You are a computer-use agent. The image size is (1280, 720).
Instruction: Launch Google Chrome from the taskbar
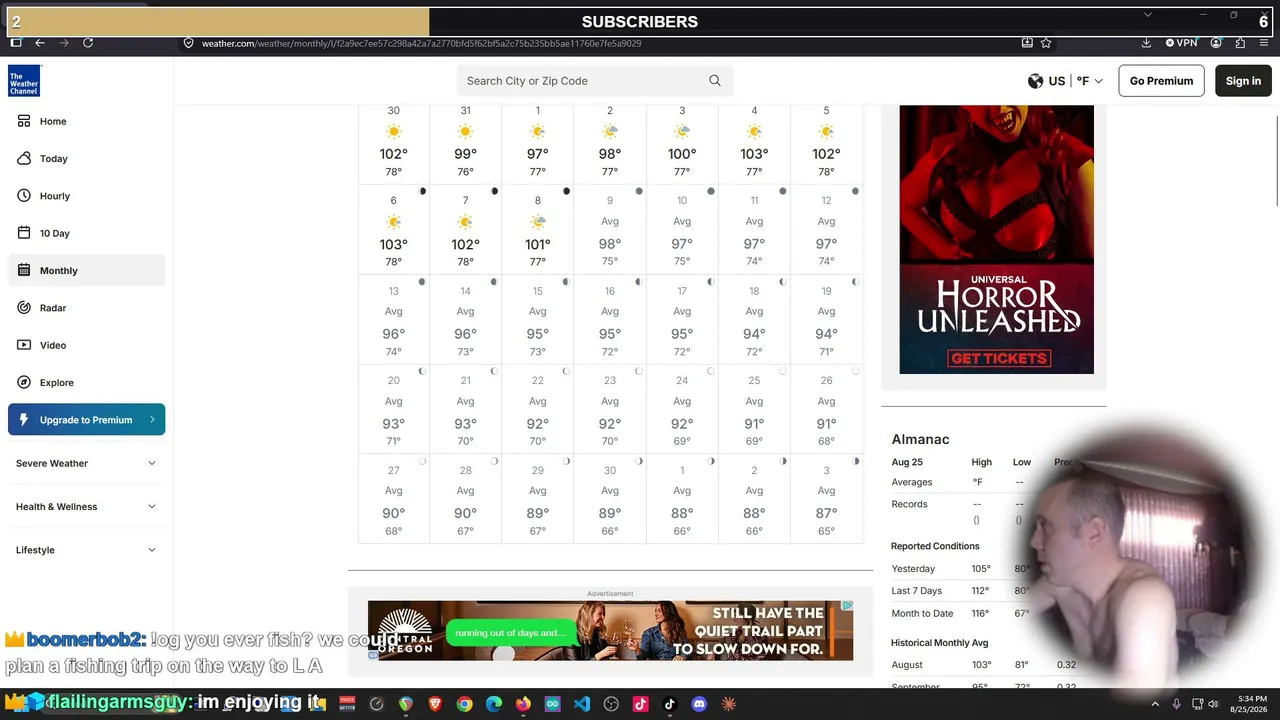tap(464, 704)
